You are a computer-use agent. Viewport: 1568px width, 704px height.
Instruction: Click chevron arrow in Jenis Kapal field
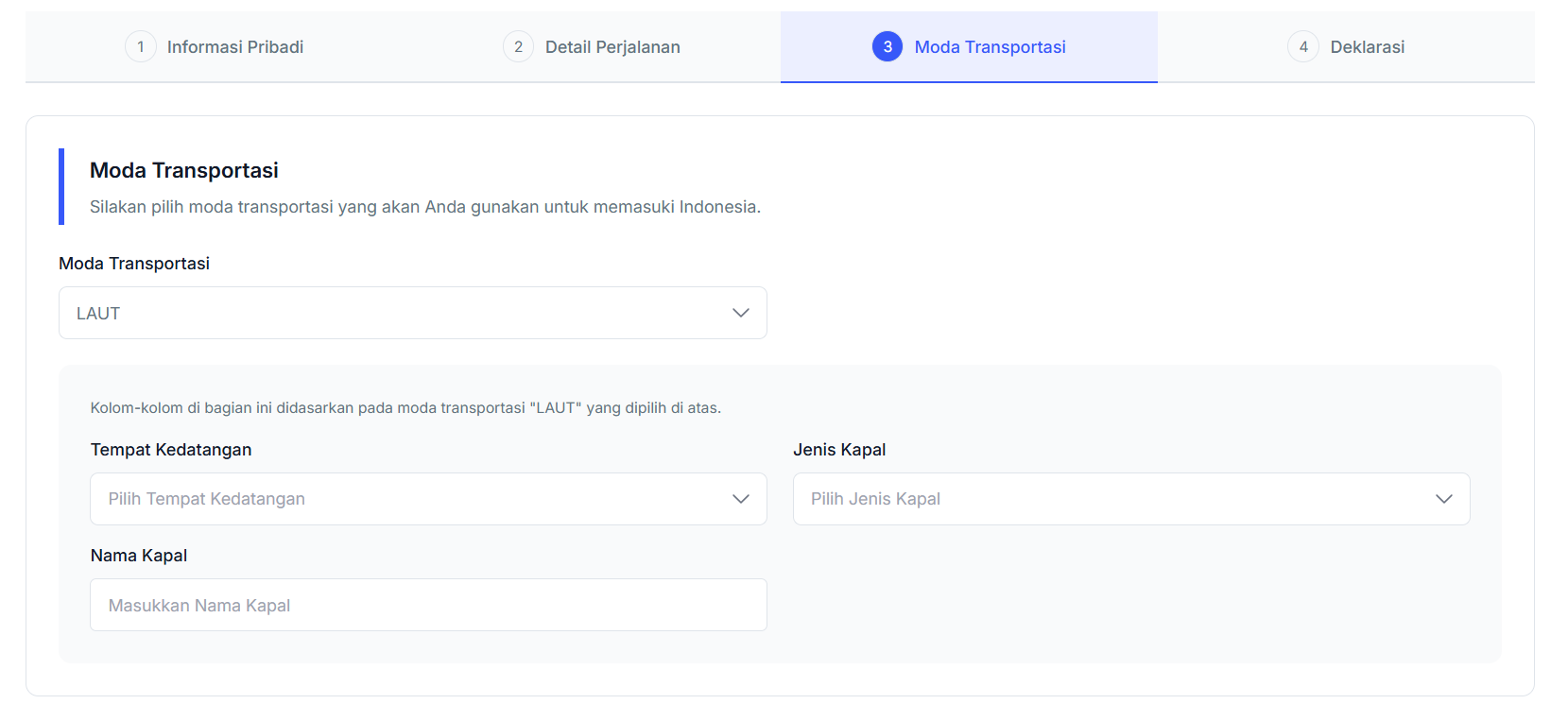(1443, 499)
